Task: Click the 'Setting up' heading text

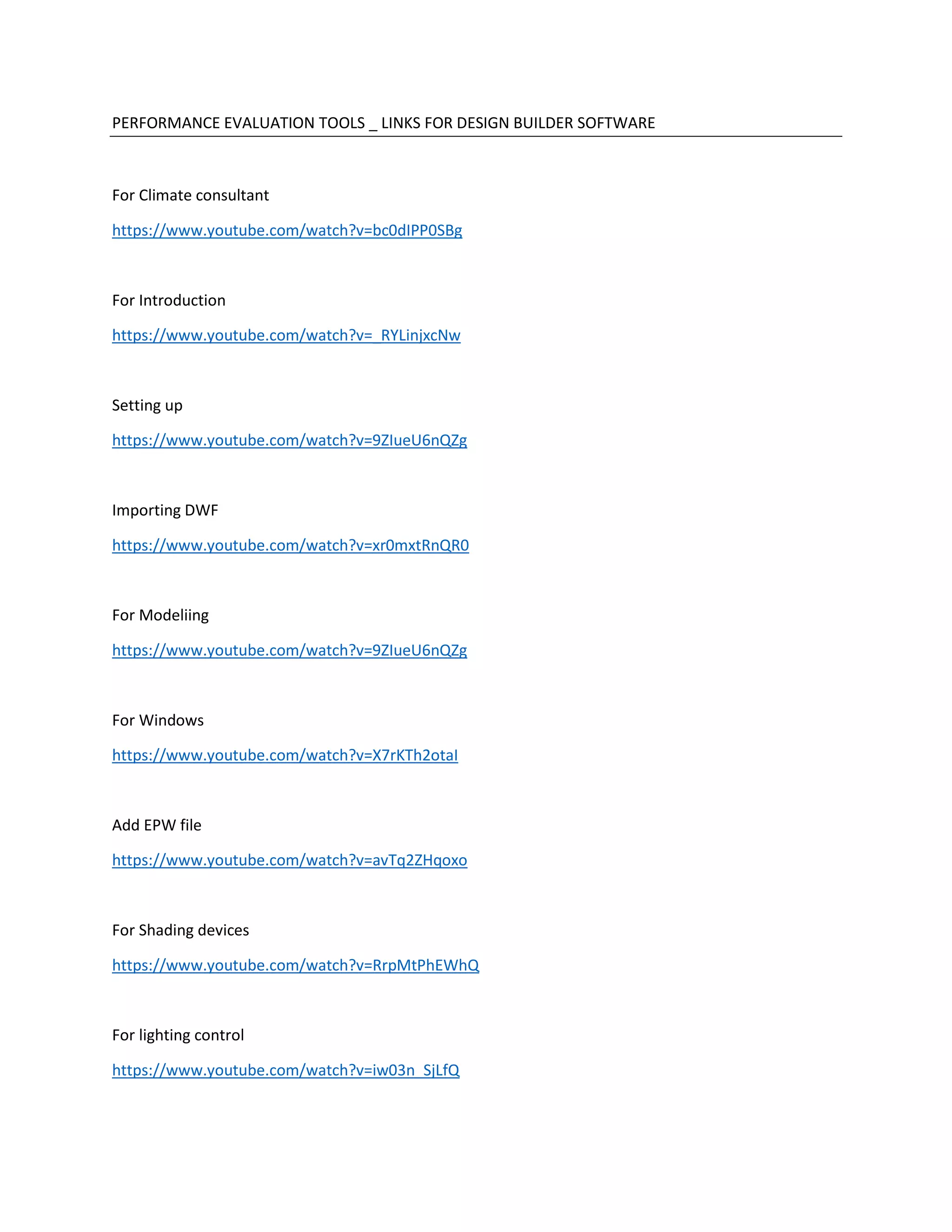Action: [x=147, y=405]
